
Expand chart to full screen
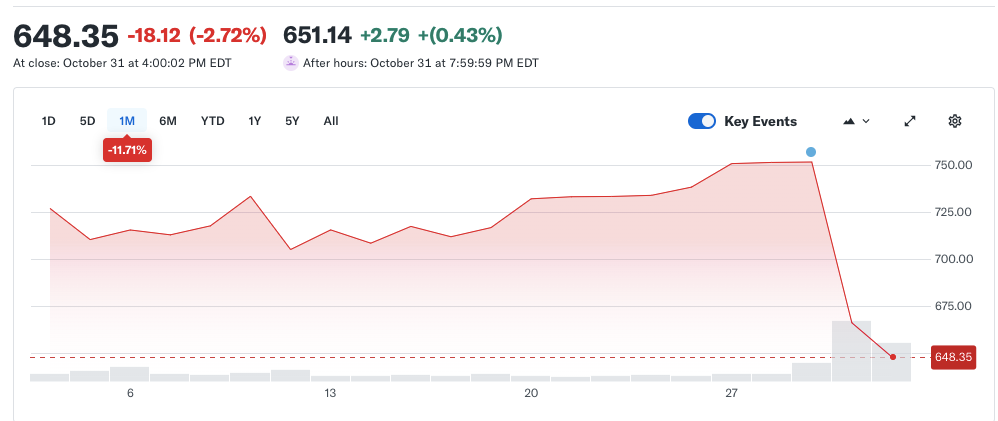[910, 121]
